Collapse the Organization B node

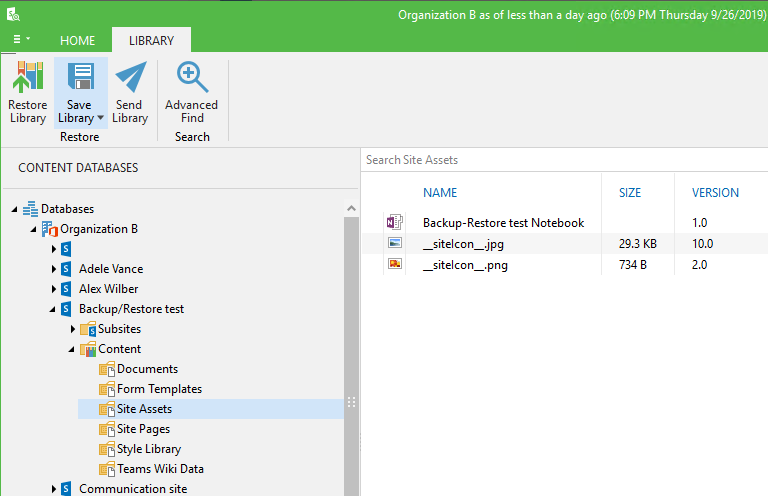[x=34, y=230]
